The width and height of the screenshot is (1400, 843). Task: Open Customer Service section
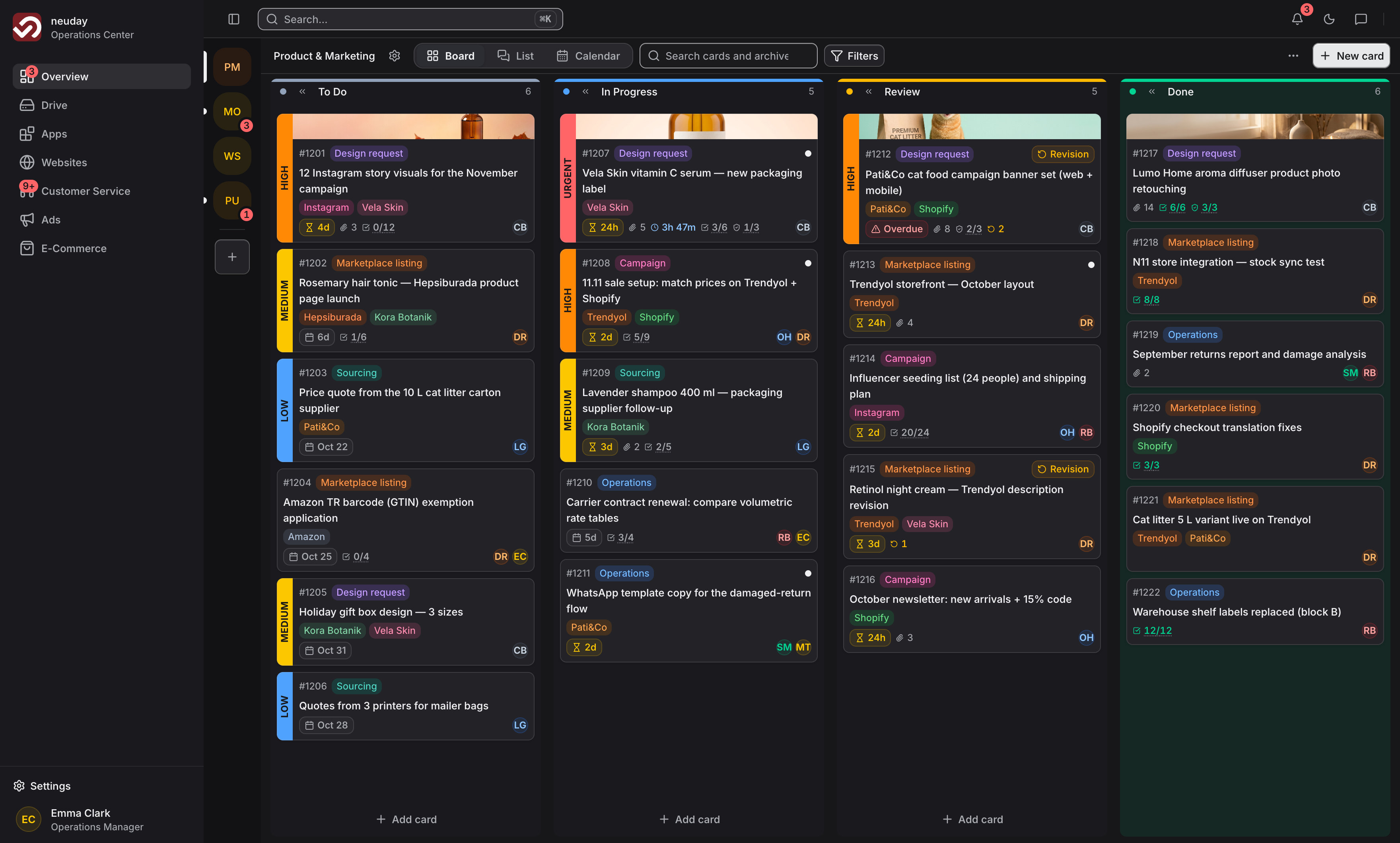[102, 191]
